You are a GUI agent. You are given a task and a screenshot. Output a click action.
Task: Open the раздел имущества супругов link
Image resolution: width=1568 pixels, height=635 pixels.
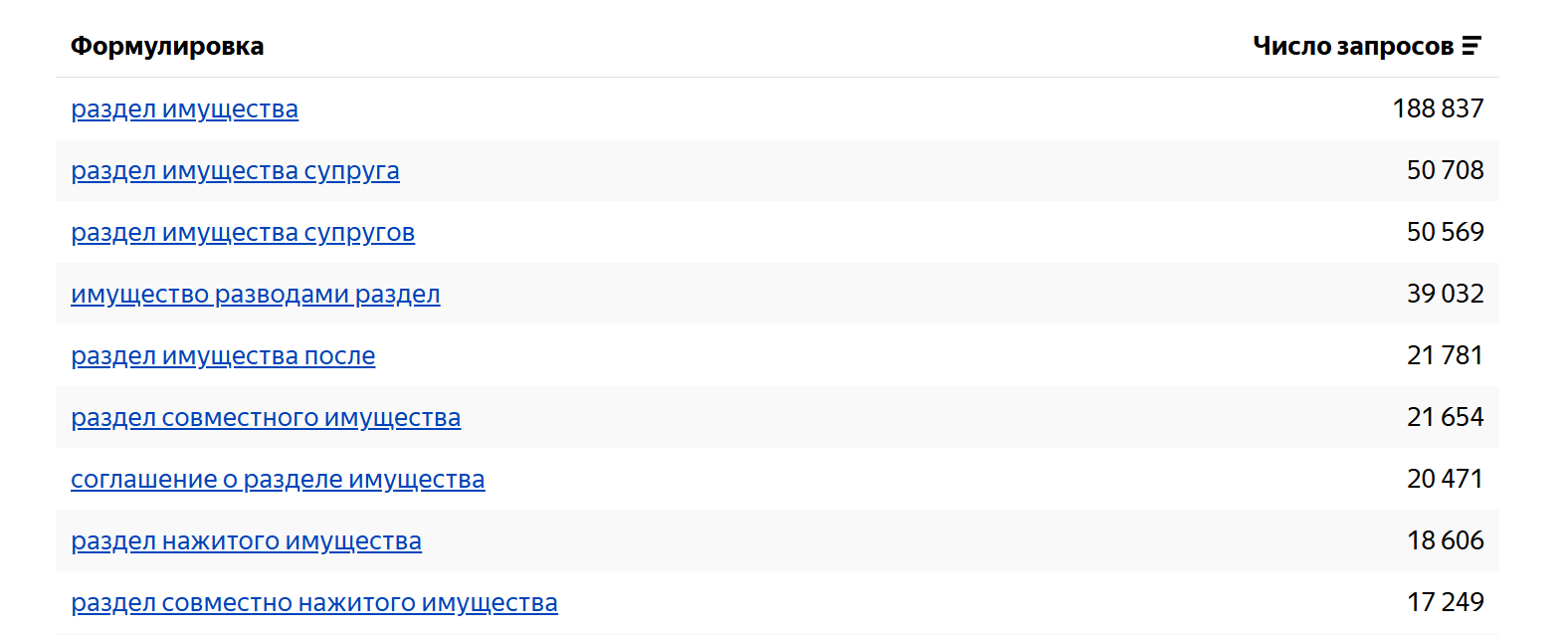click(x=243, y=232)
